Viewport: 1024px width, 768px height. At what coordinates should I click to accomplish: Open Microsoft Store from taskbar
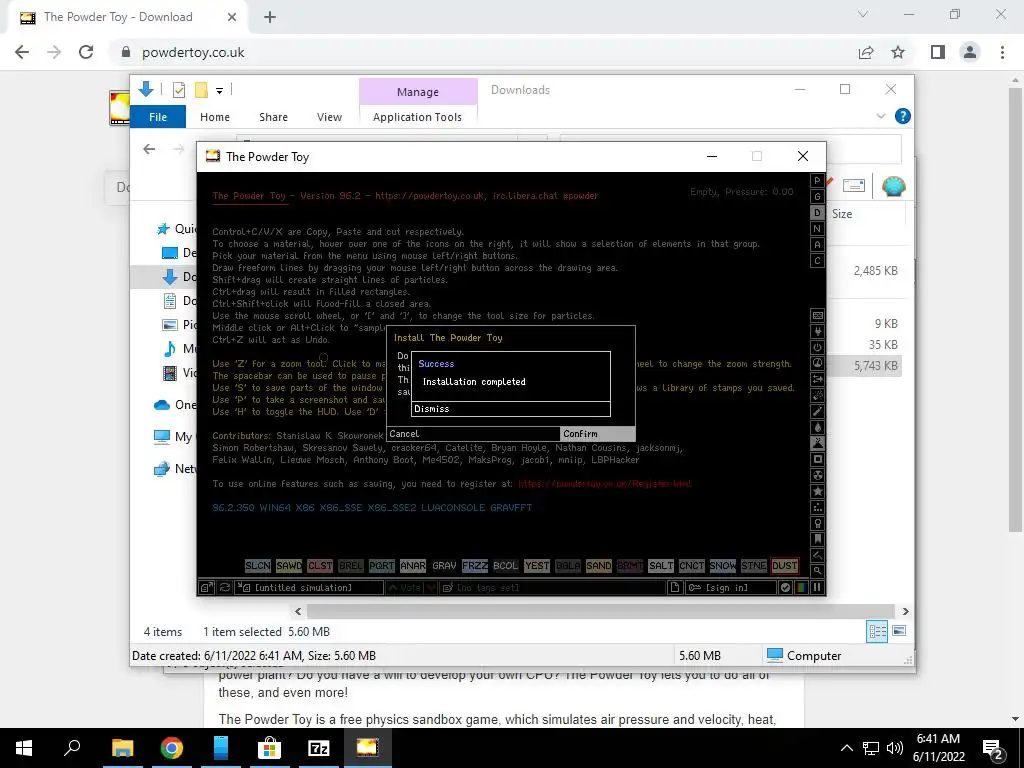tap(269, 748)
